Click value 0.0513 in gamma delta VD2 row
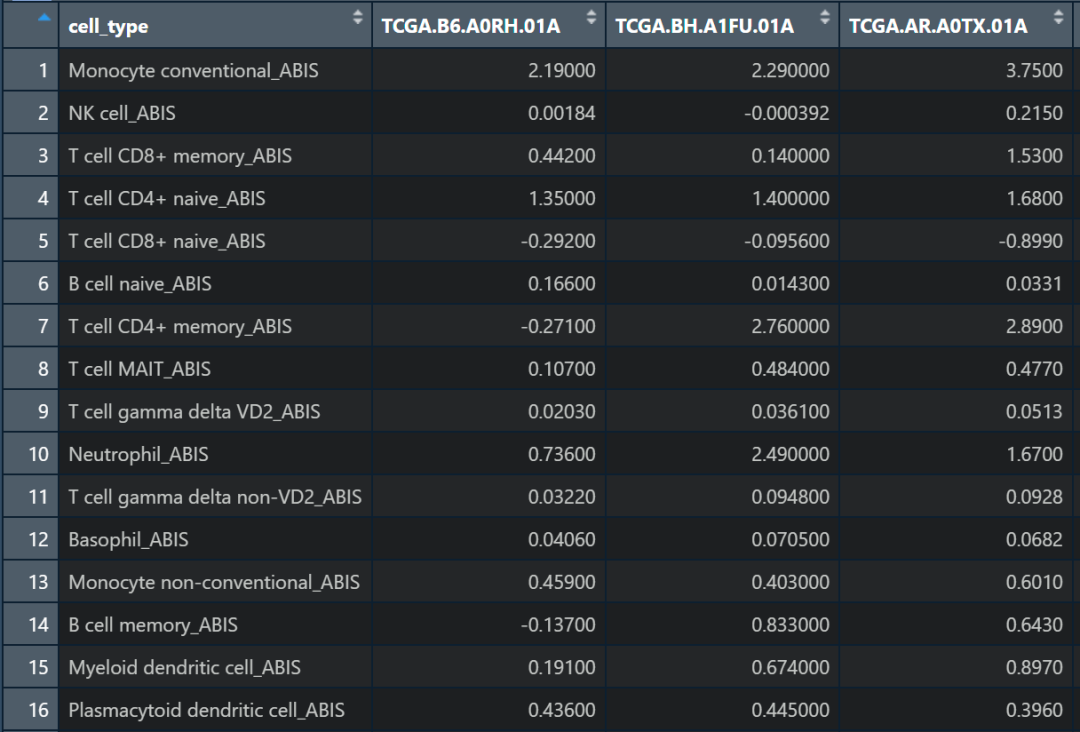Image resolution: width=1080 pixels, height=732 pixels. click(x=1034, y=412)
